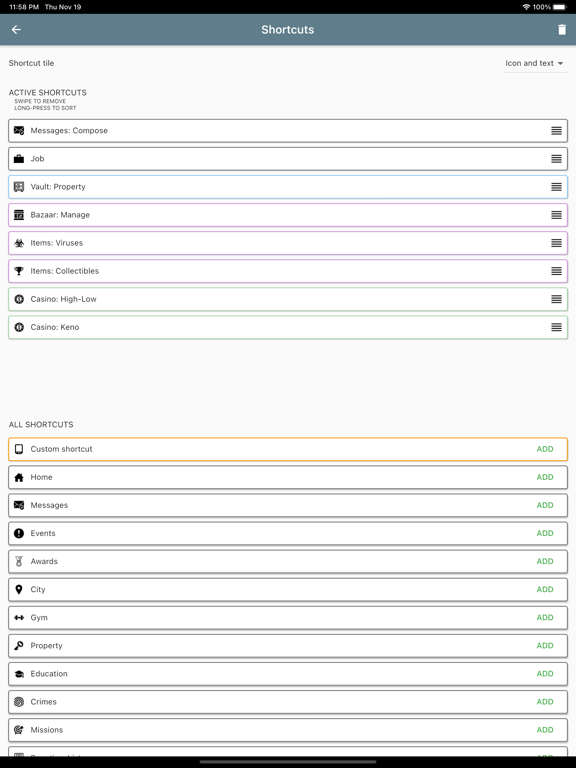Viewport: 576px width, 768px height.
Task: Add the Custom shortcut
Action: pyautogui.click(x=545, y=449)
